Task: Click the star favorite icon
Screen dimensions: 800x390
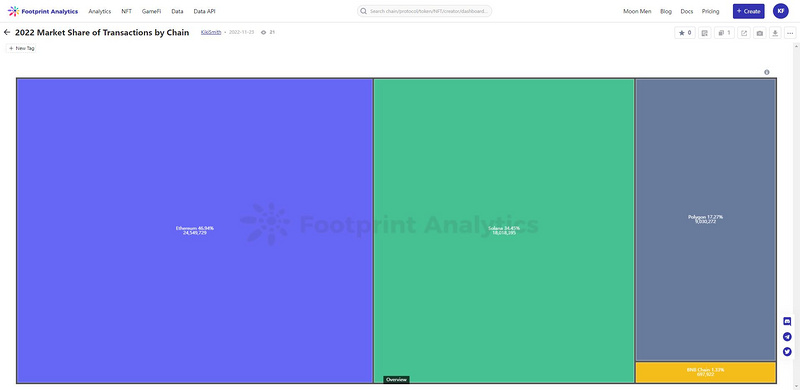Action: [684, 33]
